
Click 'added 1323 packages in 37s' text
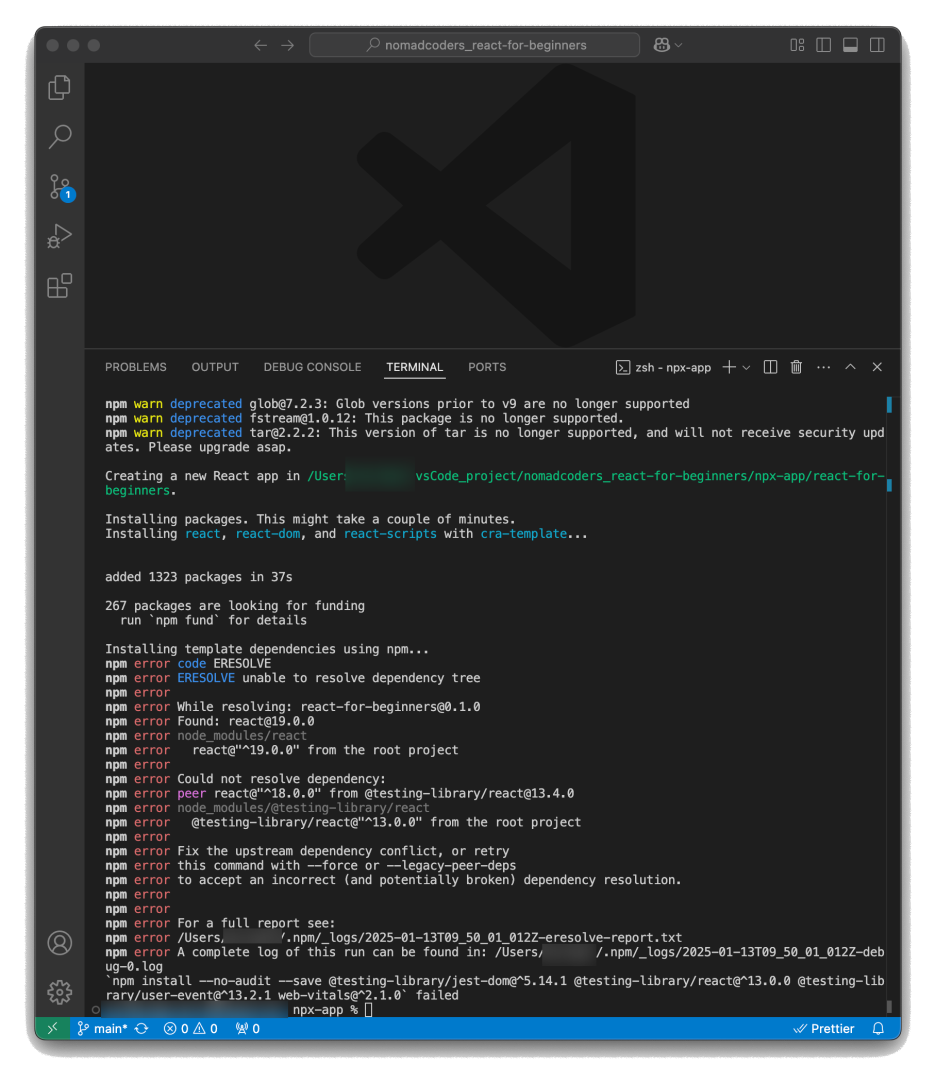coord(198,577)
